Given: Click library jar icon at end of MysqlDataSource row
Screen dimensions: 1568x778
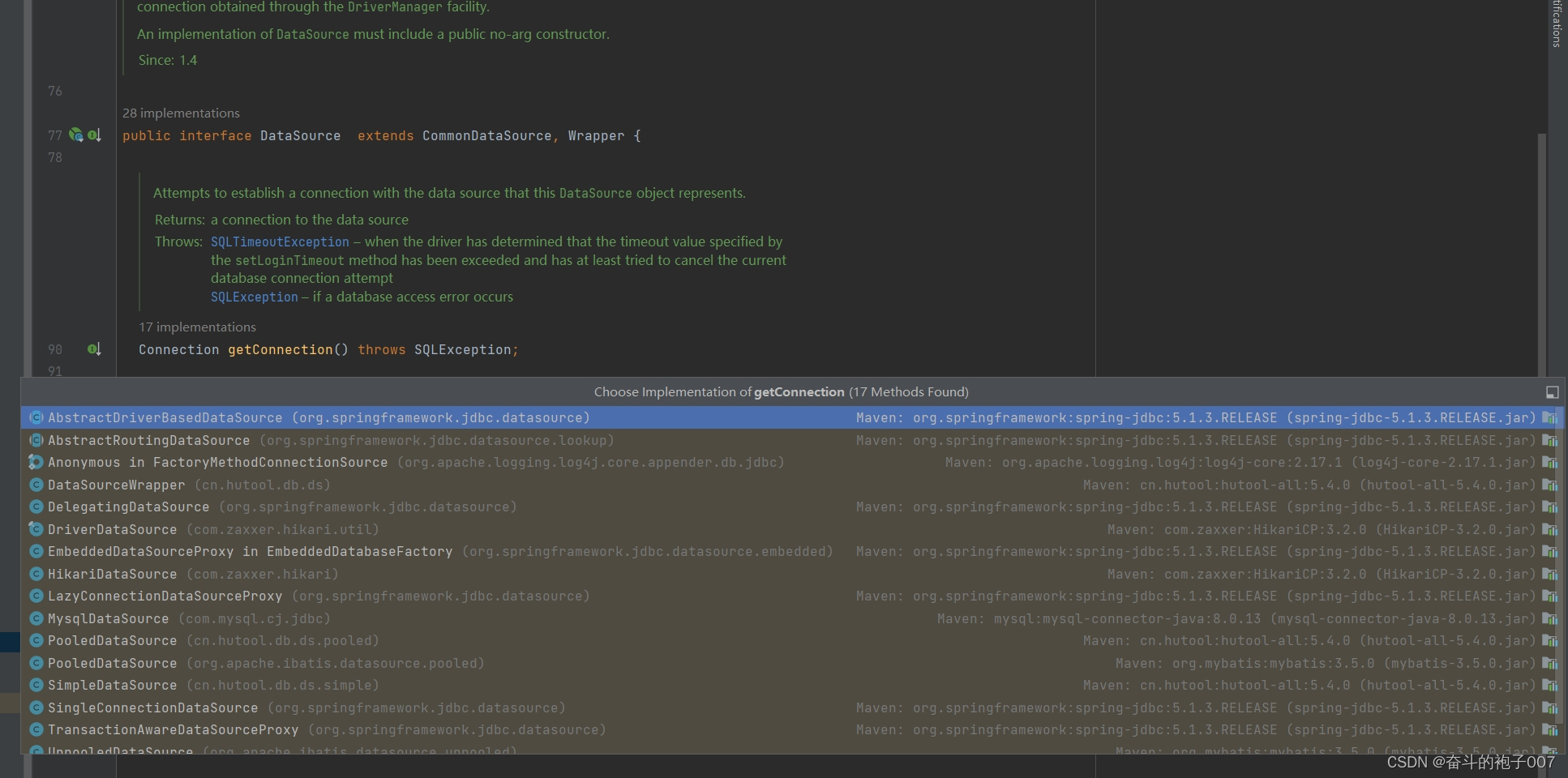Looking at the screenshot, I should (x=1550, y=618).
